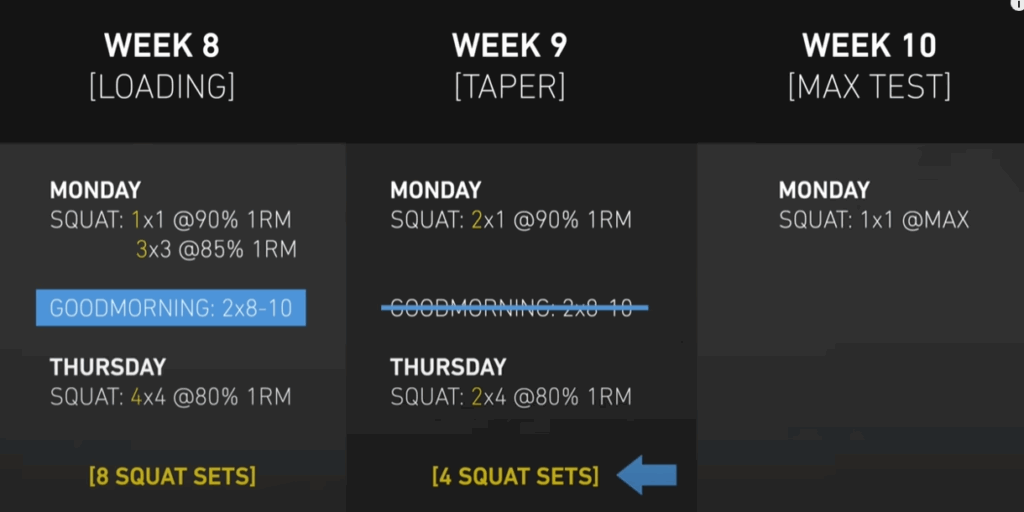Click the crossed-out GOODMORNING text in Week 9
The height and width of the screenshot is (512, 1024).
pos(515,308)
